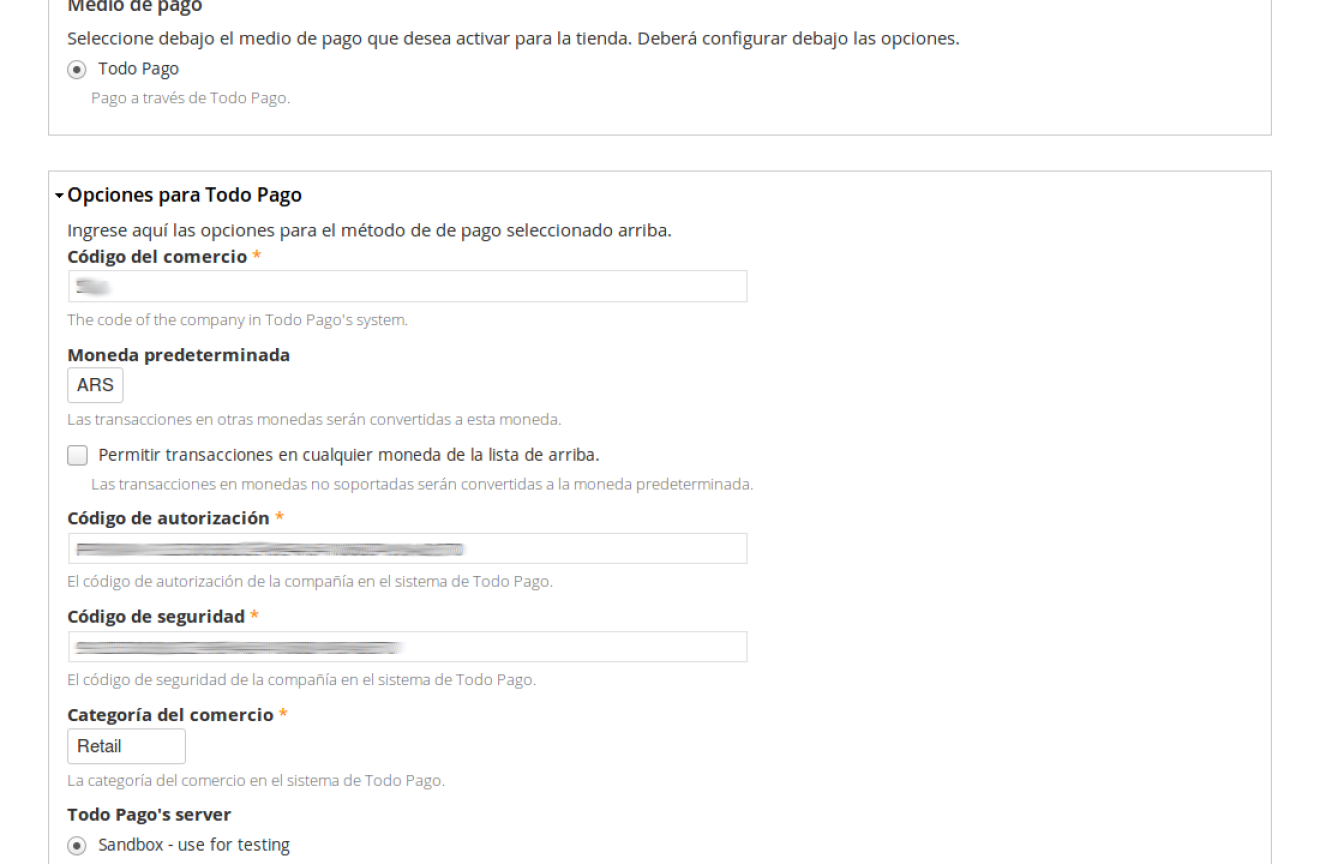Choose the Sandbox server radio button
The height and width of the screenshot is (864, 1320).
[76, 845]
